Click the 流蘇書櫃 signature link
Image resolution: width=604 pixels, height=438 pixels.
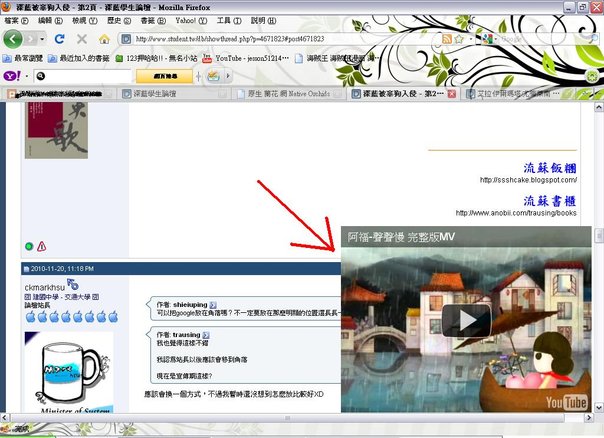pyautogui.click(x=550, y=201)
